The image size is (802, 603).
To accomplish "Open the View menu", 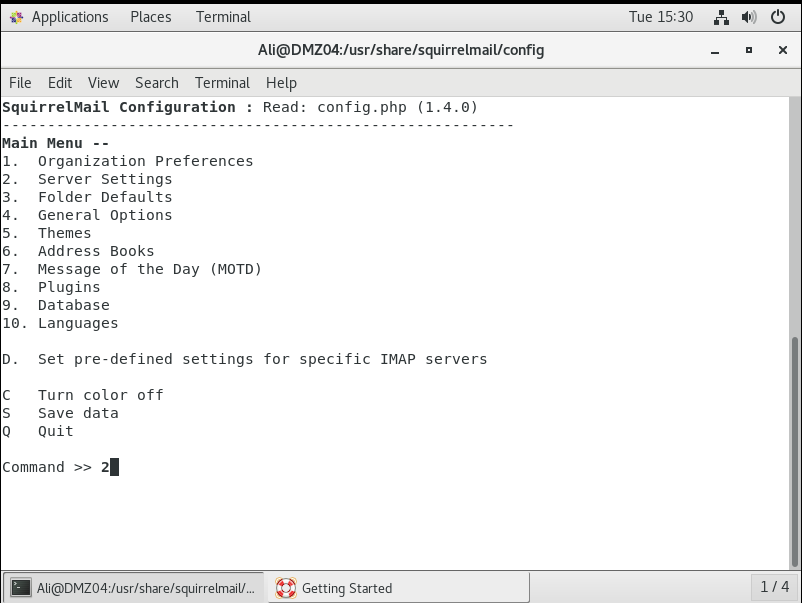I will coord(103,83).
